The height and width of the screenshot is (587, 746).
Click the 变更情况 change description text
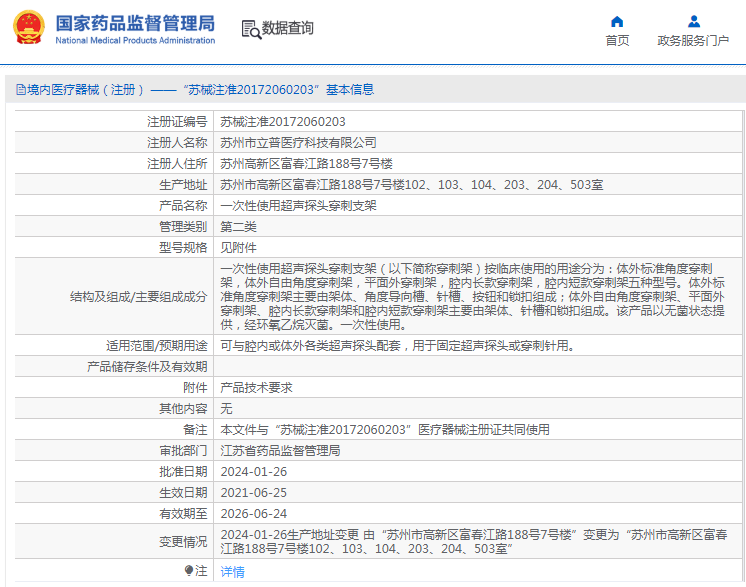click(x=474, y=541)
